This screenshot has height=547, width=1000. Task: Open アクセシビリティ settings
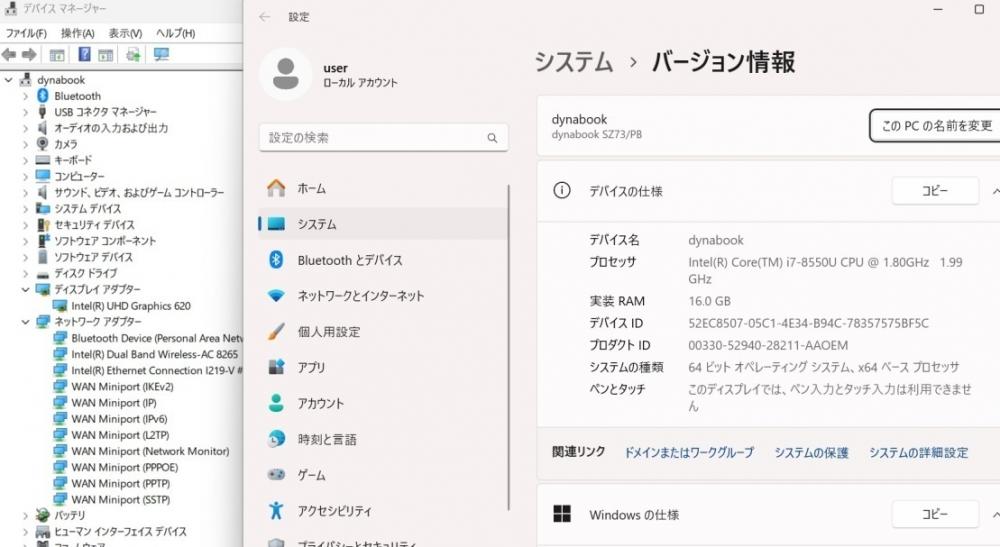(383, 511)
